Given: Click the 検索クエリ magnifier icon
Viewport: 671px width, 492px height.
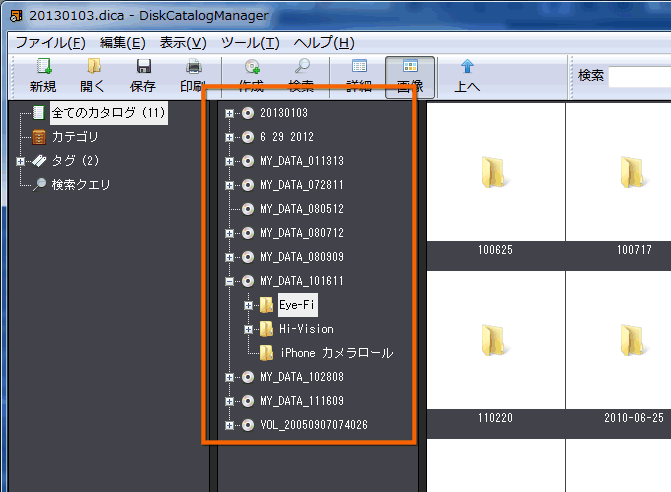Looking at the screenshot, I should coord(39,185).
